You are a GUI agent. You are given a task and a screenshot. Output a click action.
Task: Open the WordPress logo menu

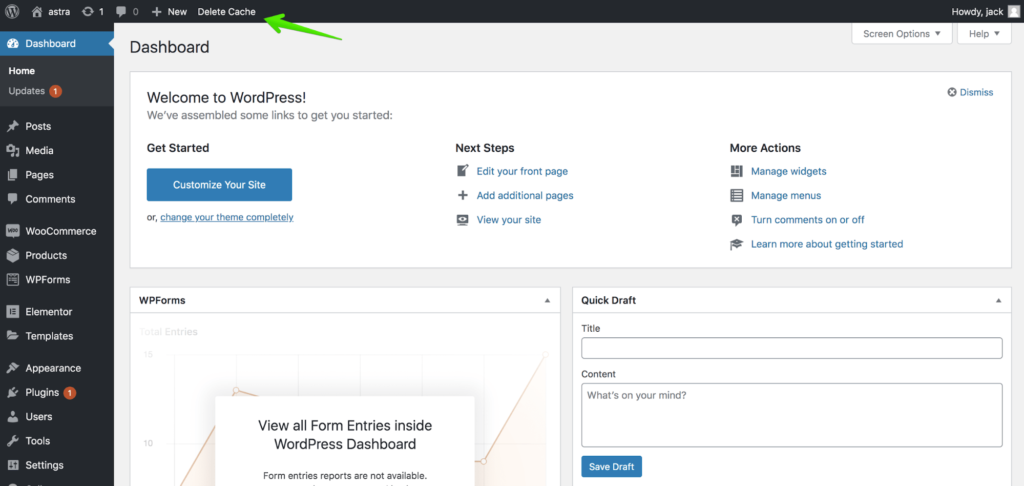12,11
